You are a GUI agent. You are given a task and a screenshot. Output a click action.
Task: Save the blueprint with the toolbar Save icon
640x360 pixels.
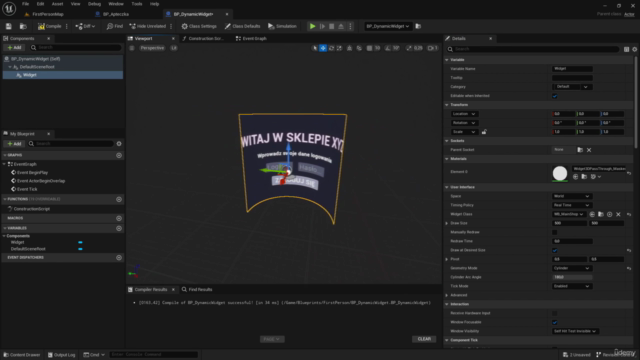(9, 26)
